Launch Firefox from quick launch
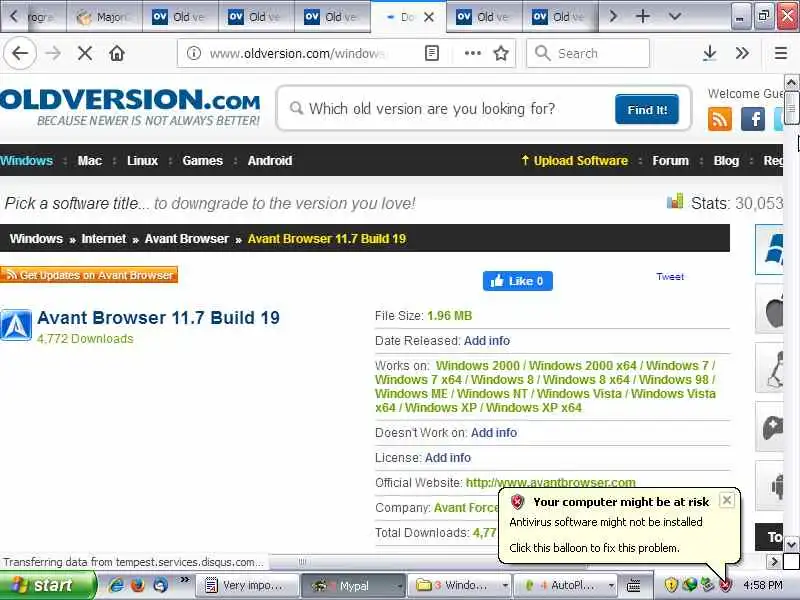Screen dimensions: 800x600 [x=138, y=585]
